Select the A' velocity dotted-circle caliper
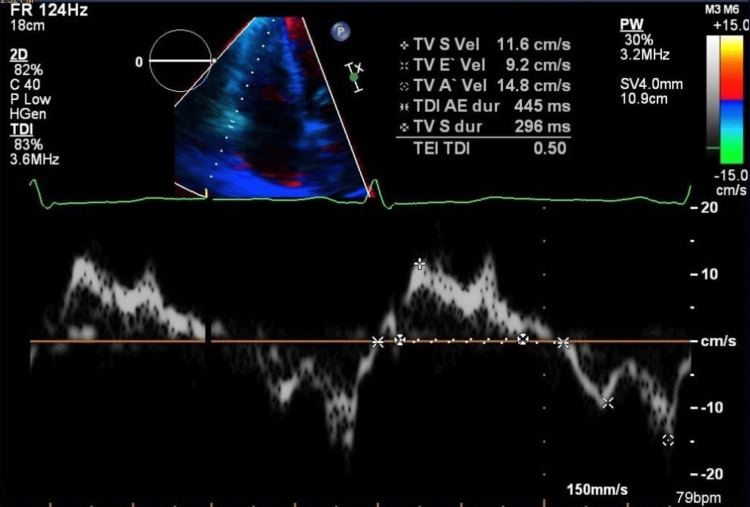750x507 pixels. tap(668, 440)
